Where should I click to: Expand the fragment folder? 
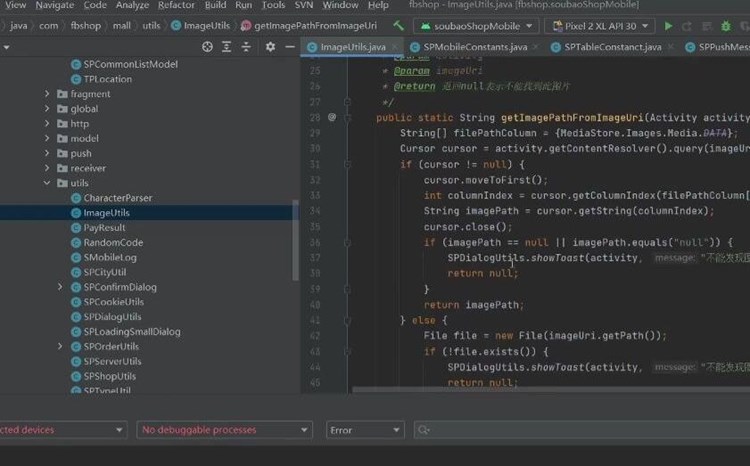pos(47,94)
